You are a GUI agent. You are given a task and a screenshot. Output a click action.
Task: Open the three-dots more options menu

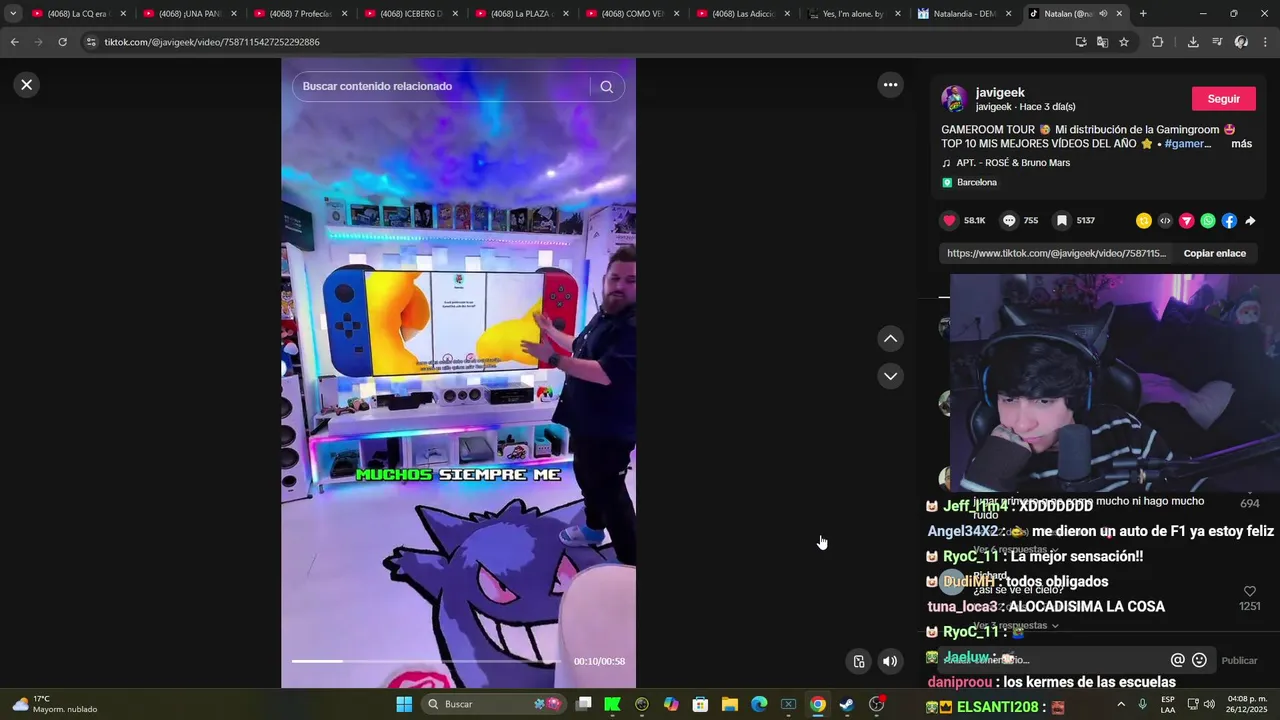[x=890, y=85]
